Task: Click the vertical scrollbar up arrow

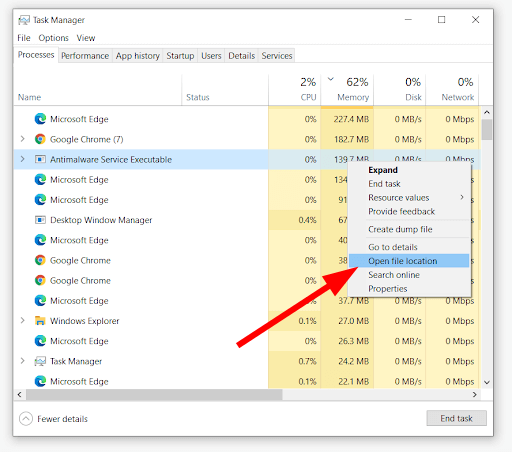Action: [x=487, y=112]
